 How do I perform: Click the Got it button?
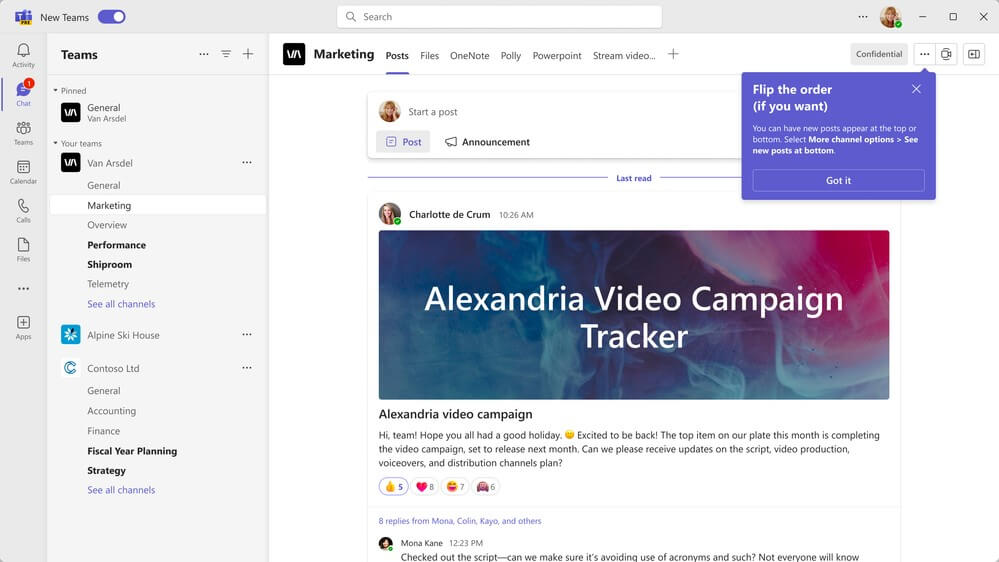coord(838,181)
